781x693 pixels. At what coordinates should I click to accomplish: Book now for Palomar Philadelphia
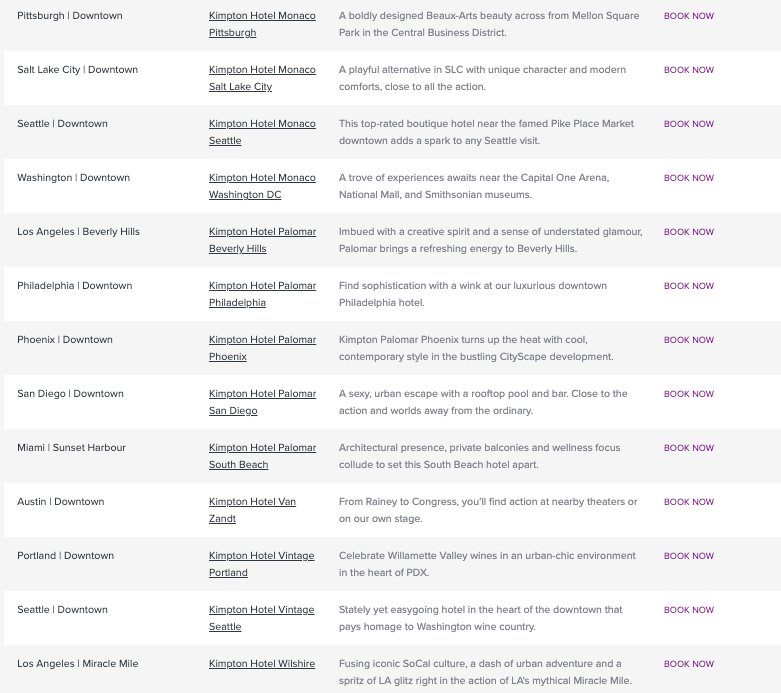(x=689, y=286)
